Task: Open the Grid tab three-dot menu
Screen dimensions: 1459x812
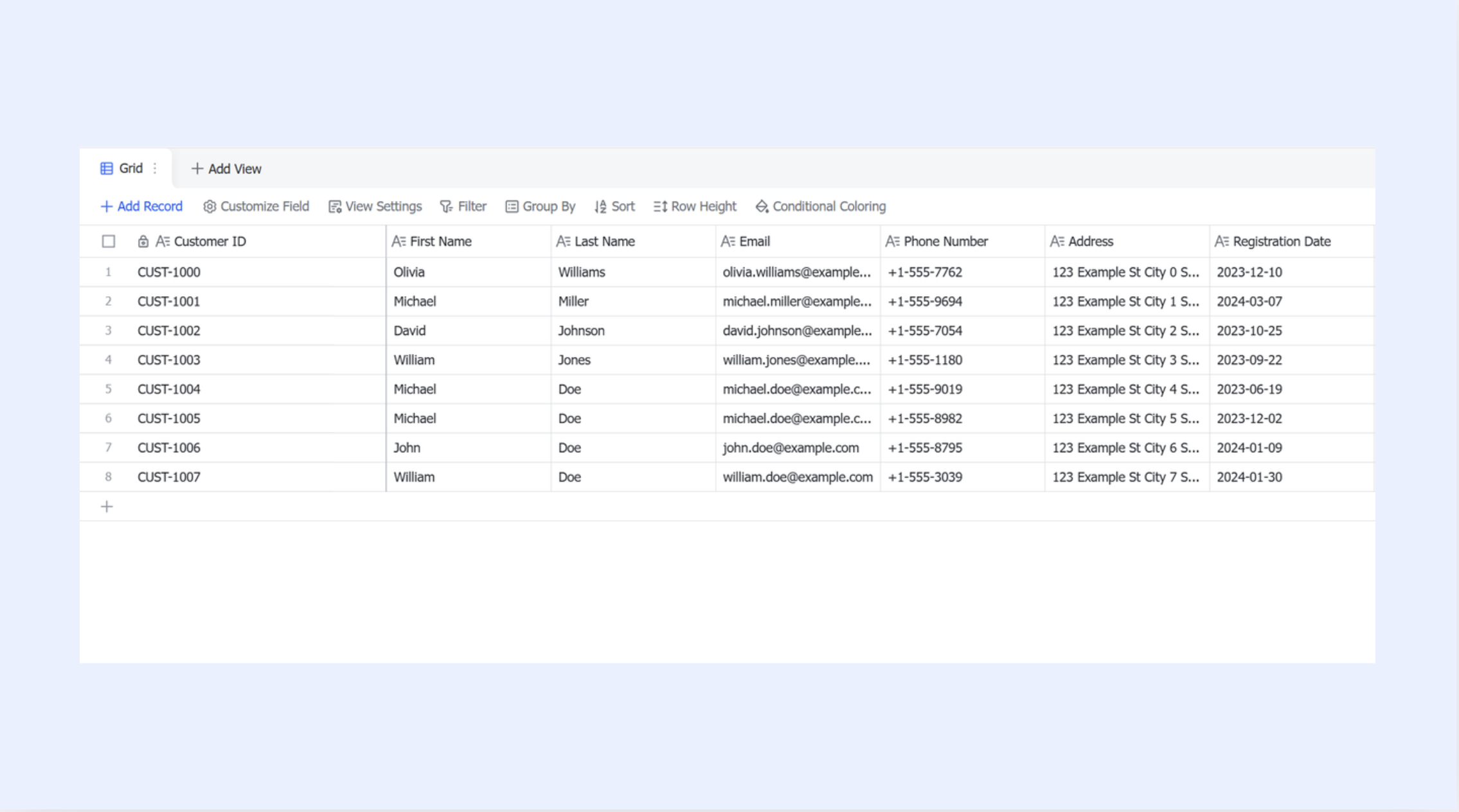Action: coord(155,168)
